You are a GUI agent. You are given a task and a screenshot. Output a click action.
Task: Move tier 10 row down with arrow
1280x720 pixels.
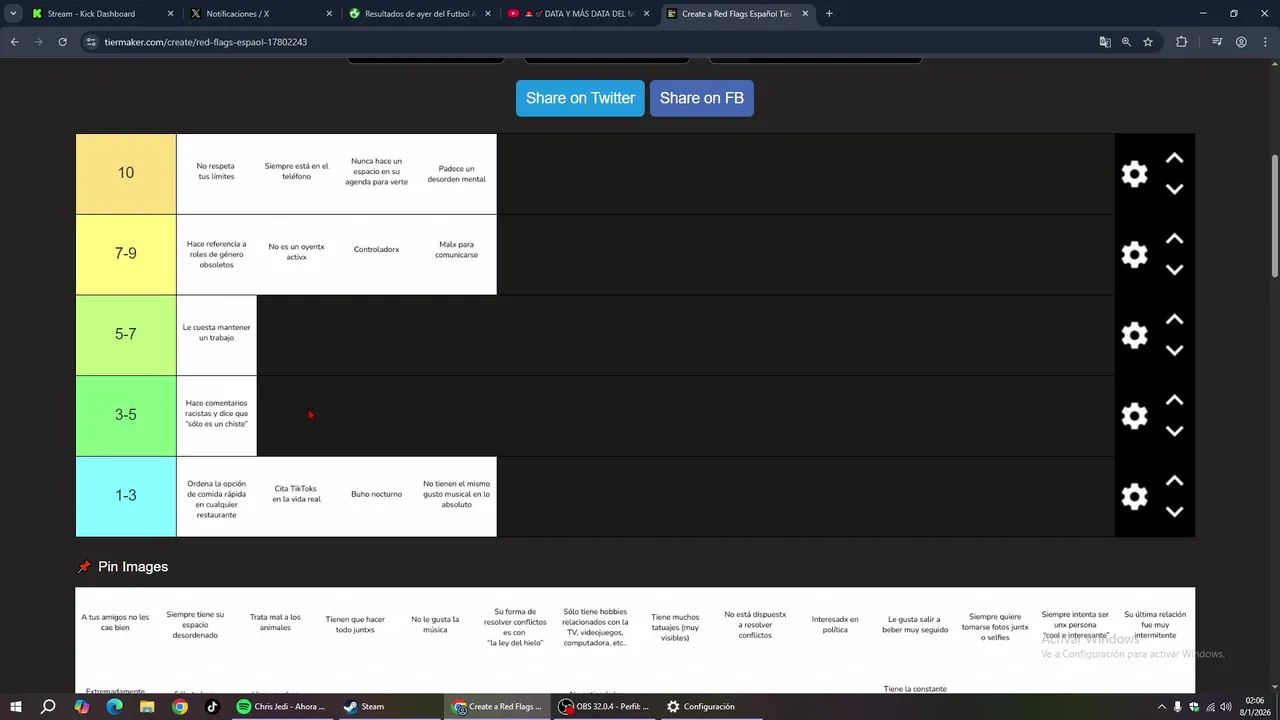[1174, 189]
